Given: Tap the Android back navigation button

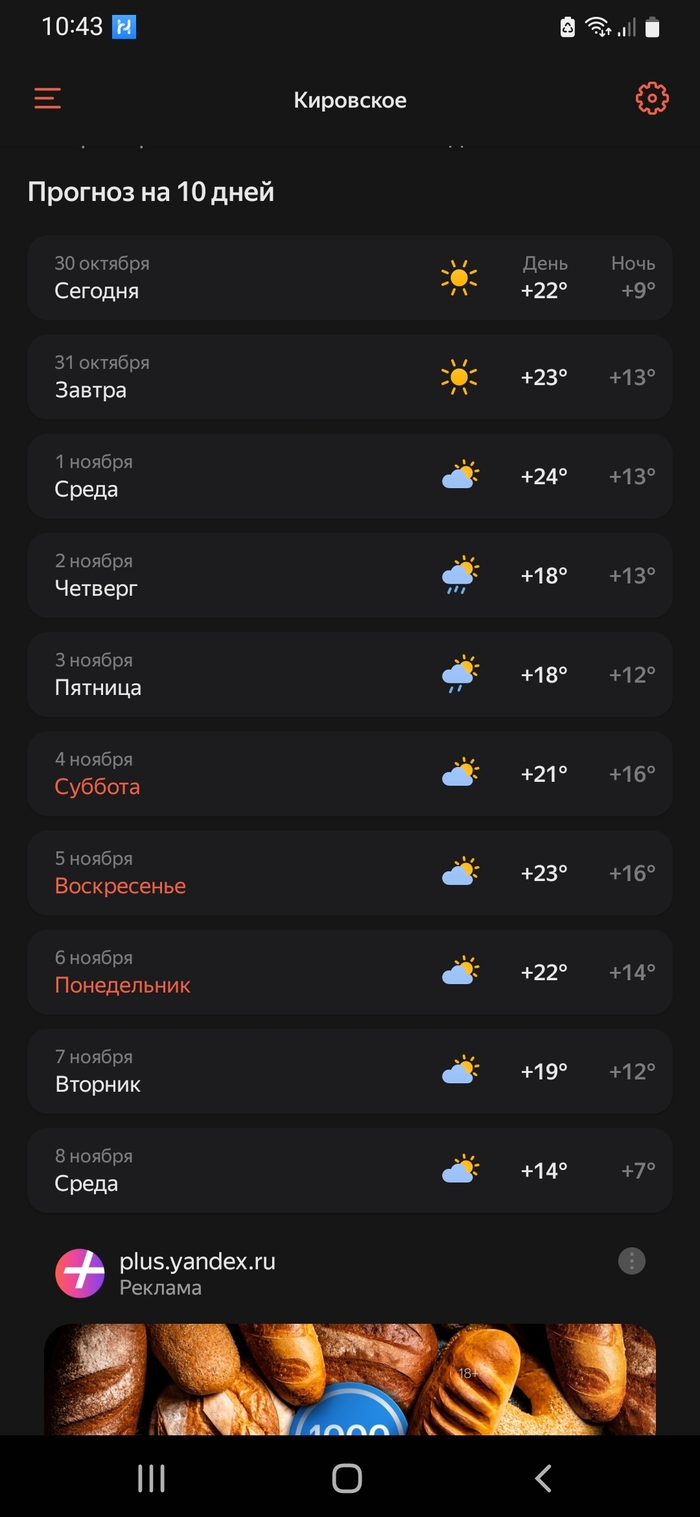Looking at the screenshot, I should (x=543, y=1478).
